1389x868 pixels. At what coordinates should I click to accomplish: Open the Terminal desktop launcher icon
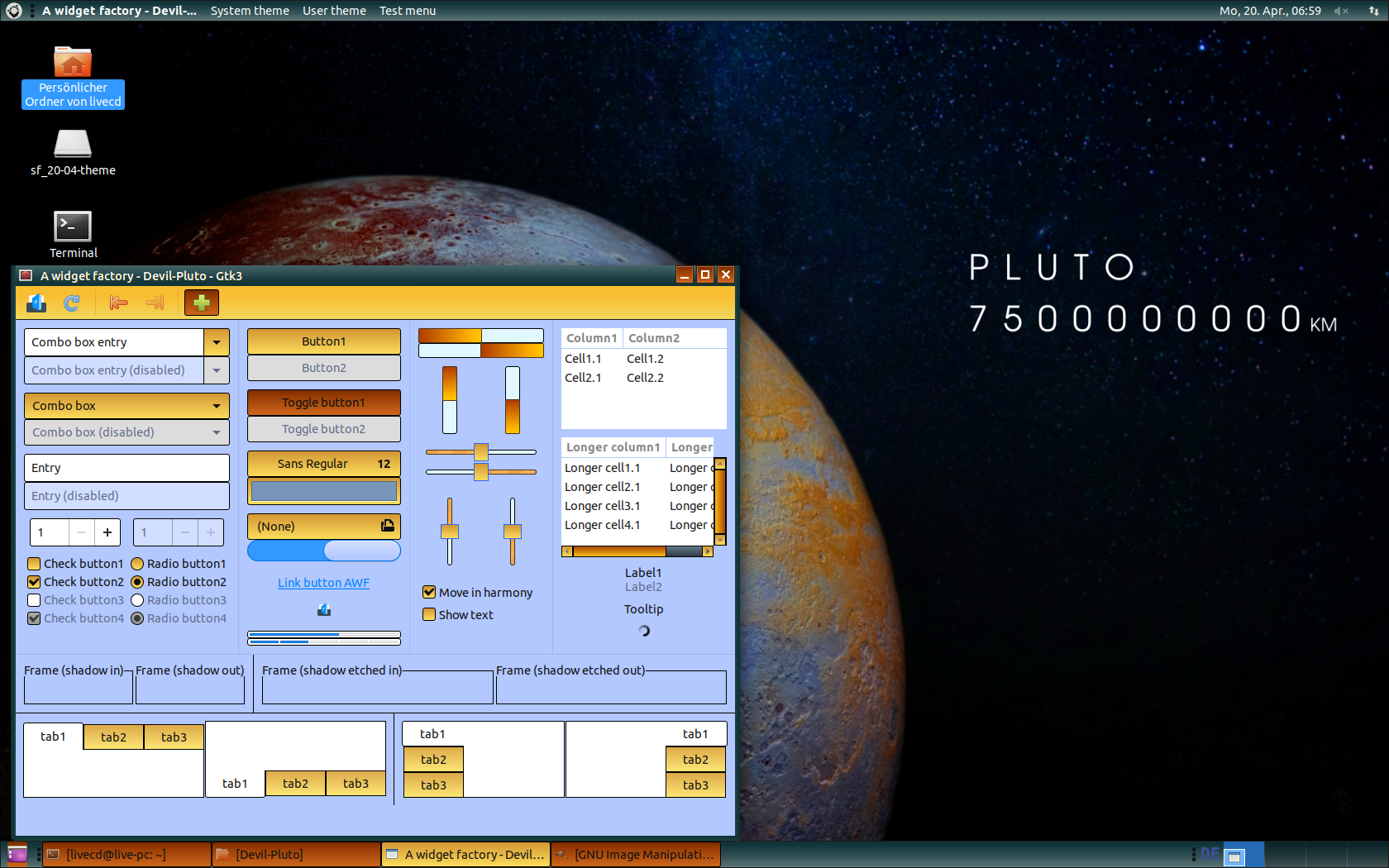[x=73, y=235]
